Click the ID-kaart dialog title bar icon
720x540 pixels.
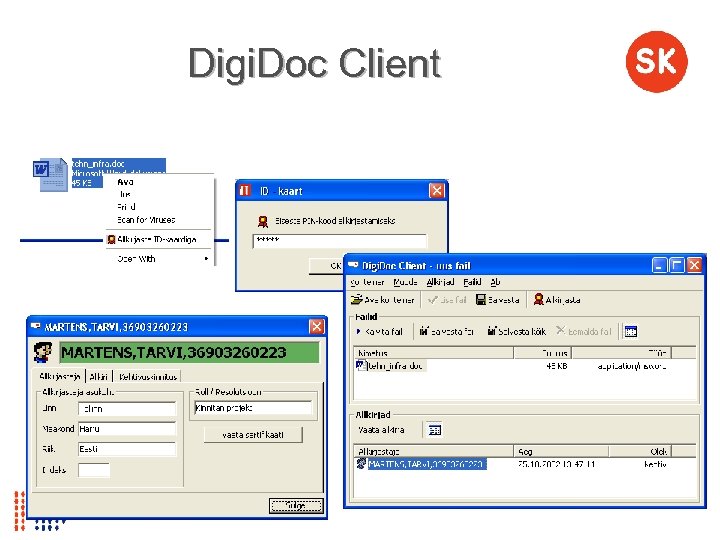(x=245, y=191)
